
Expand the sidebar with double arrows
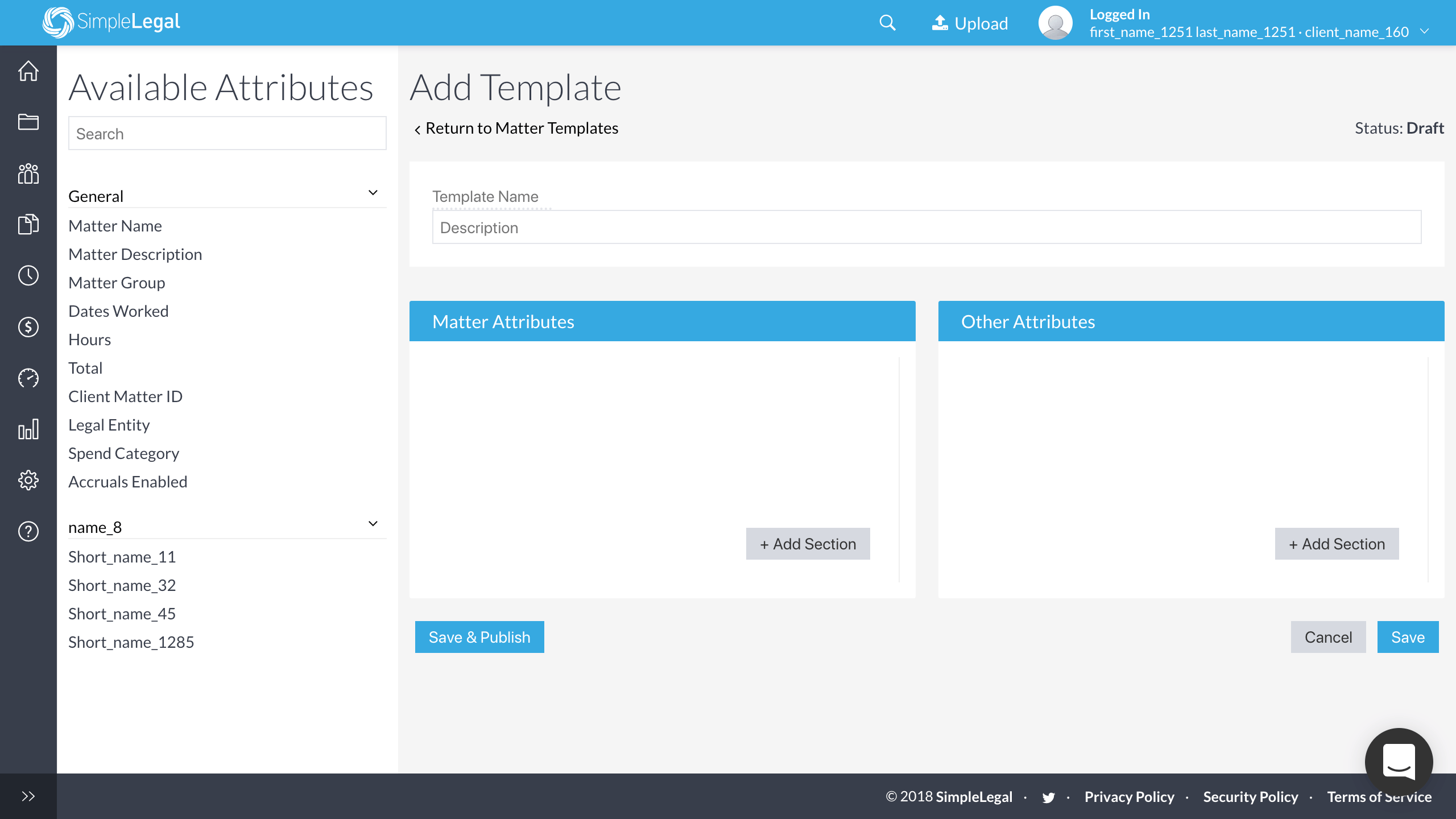(28, 796)
